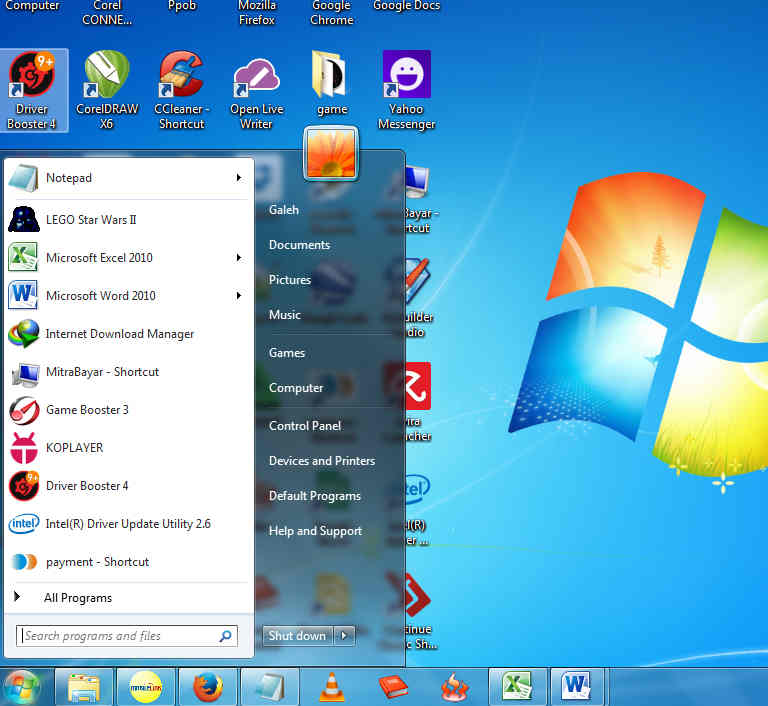768x706 pixels.
Task: Expand Microsoft Word 2010 jump list arrow
Action: click(239, 295)
